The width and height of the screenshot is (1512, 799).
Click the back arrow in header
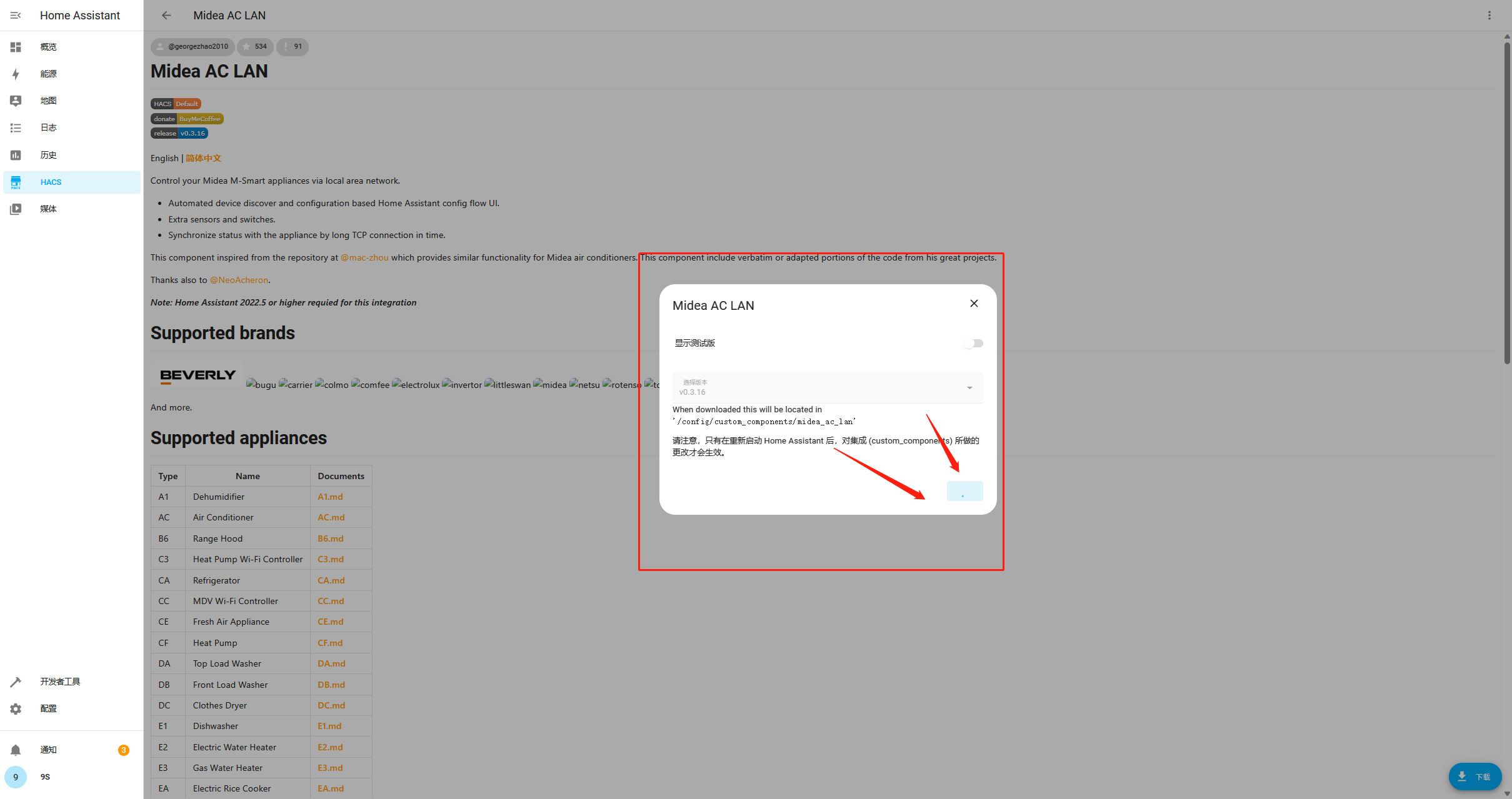point(166,15)
